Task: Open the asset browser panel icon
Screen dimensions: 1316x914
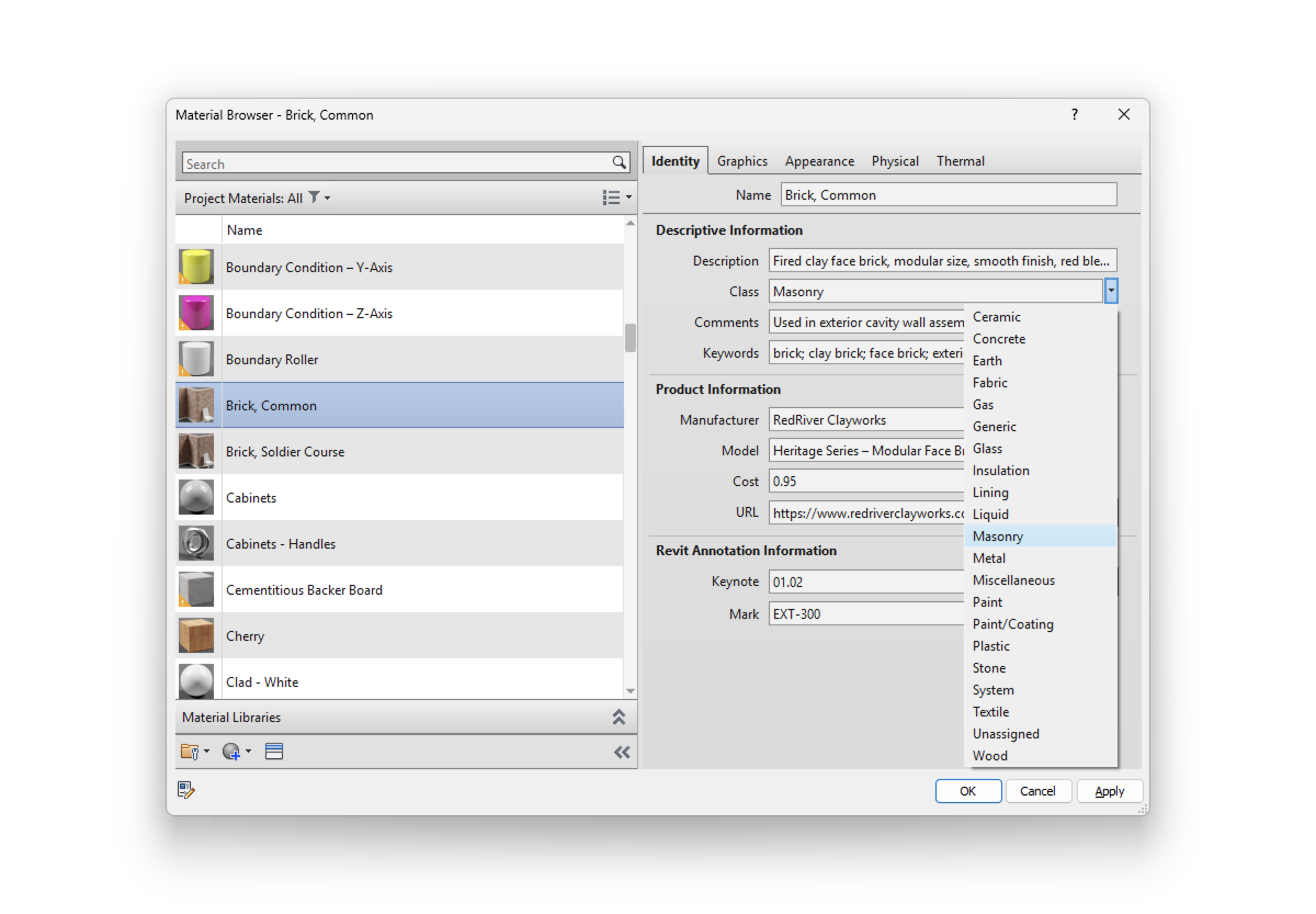Action: pos(274,751)
